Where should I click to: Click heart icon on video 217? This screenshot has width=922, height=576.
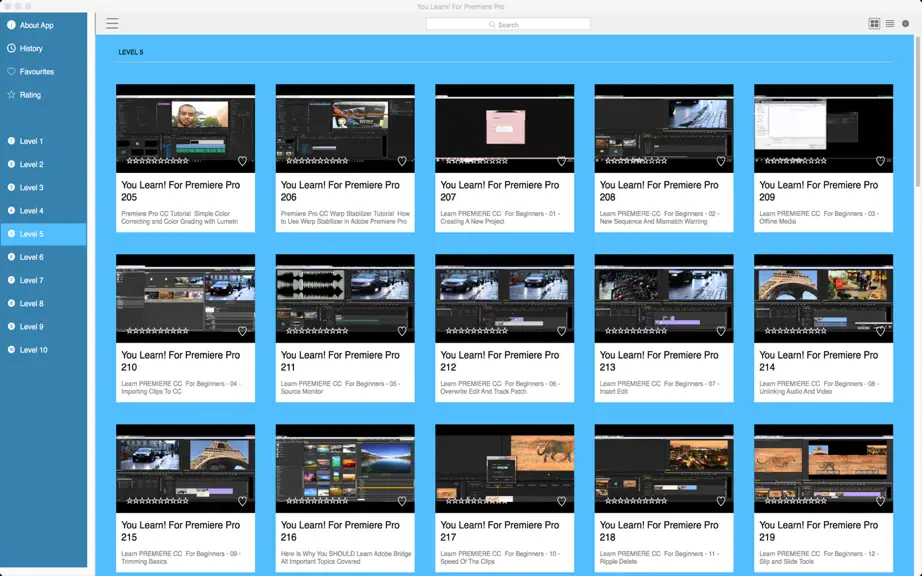pyautogui.click(x=562, y=501)
